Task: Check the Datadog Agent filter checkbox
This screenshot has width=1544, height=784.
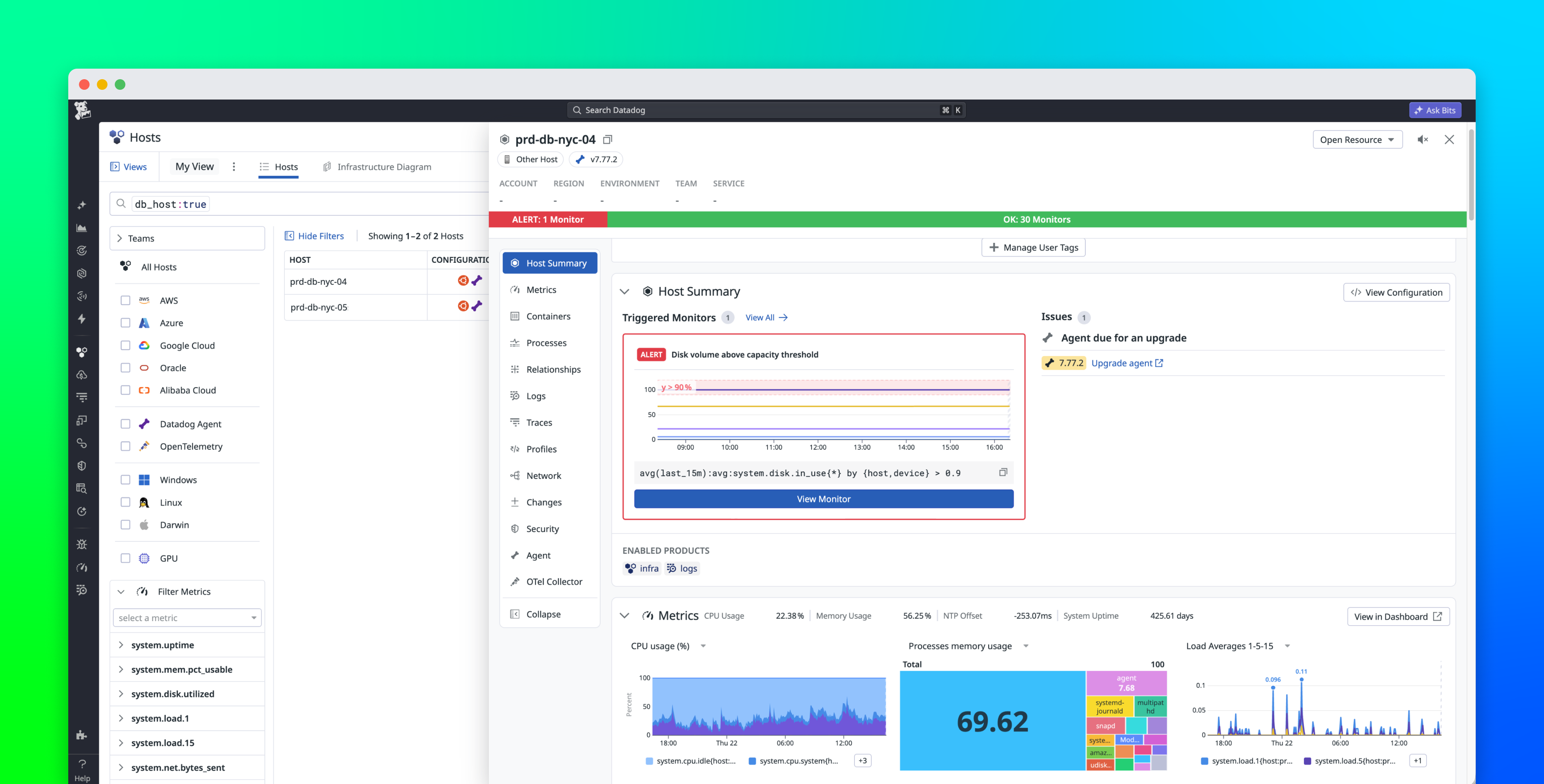Action: coord(125,424)
